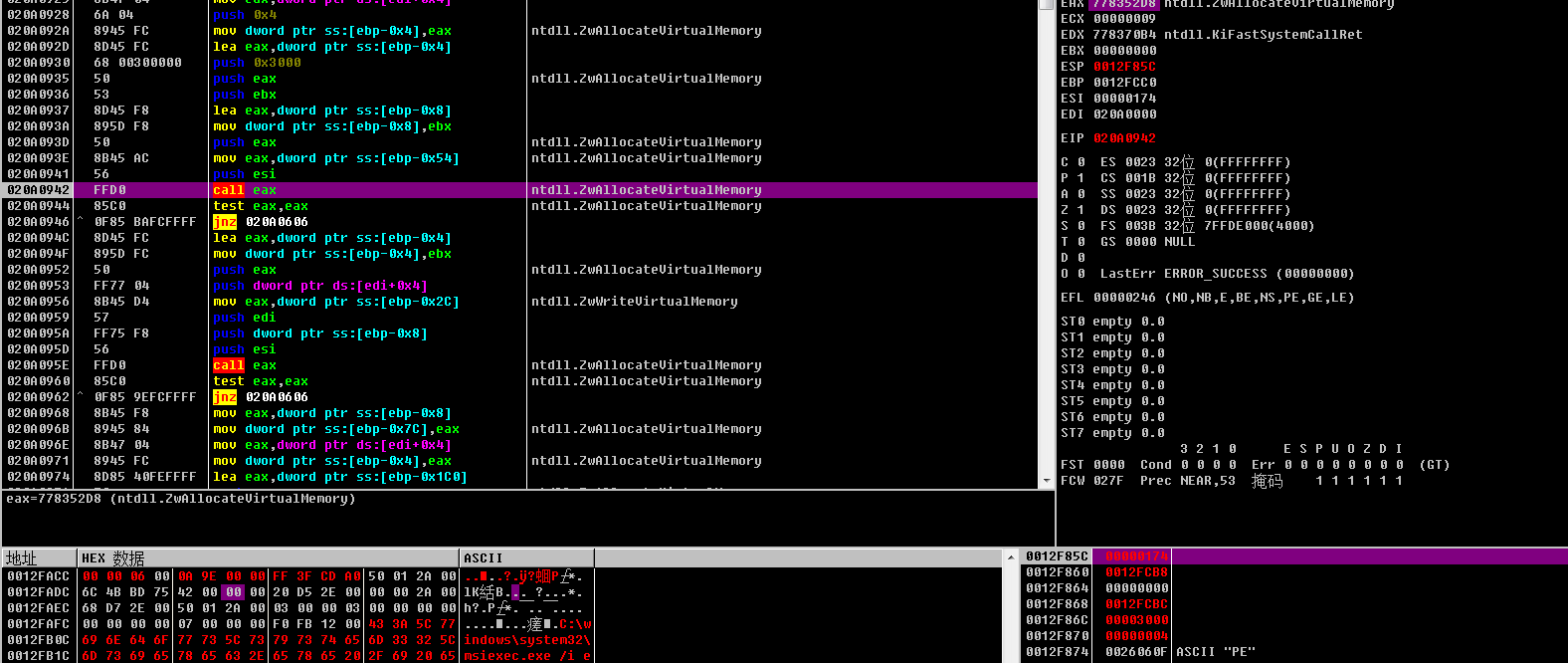
Task: Select the ST7 empty 0.0 register
Action: [1112, 433]
